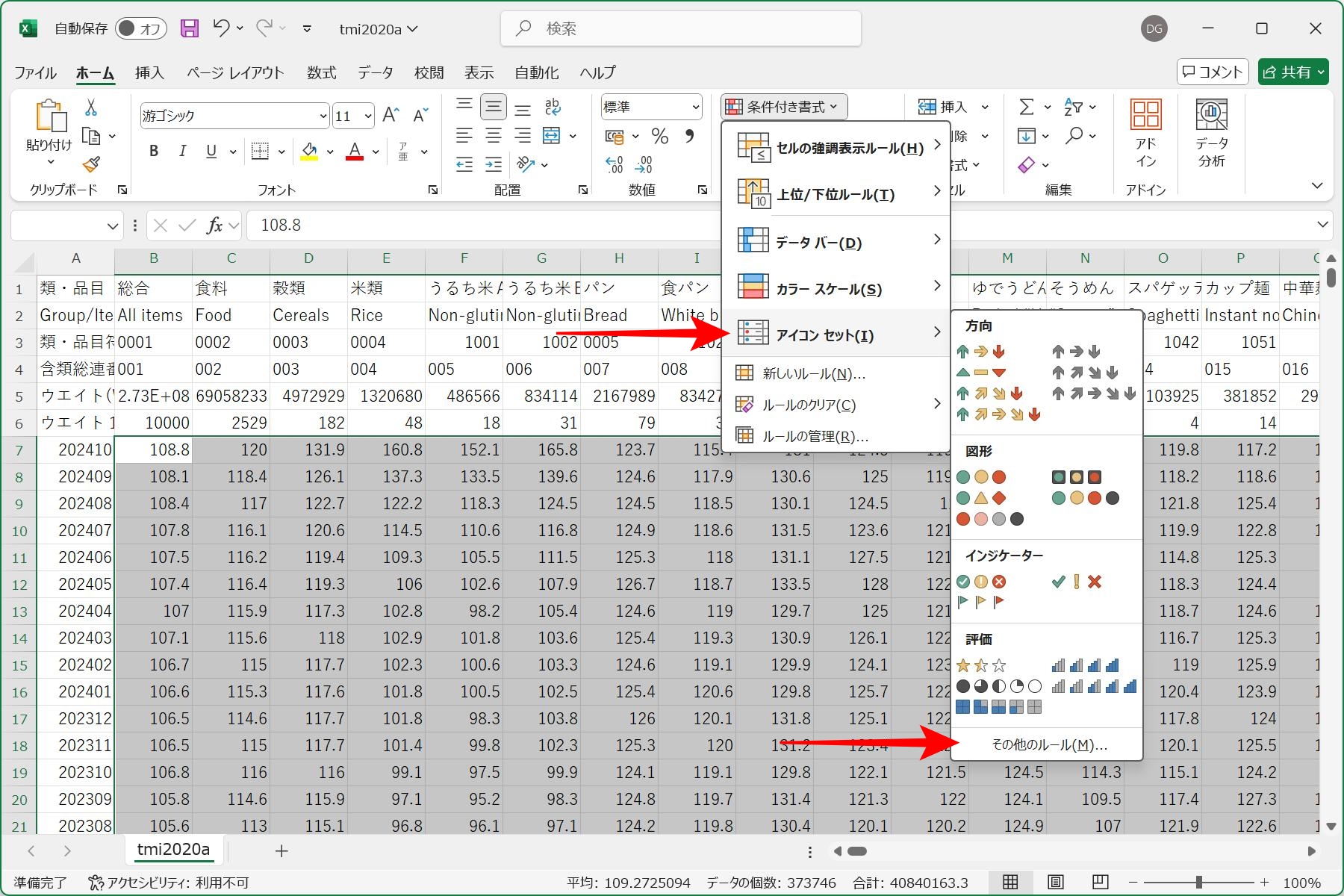Click the Merge and Center icon

pyautogui.click(x=551, y=135)
